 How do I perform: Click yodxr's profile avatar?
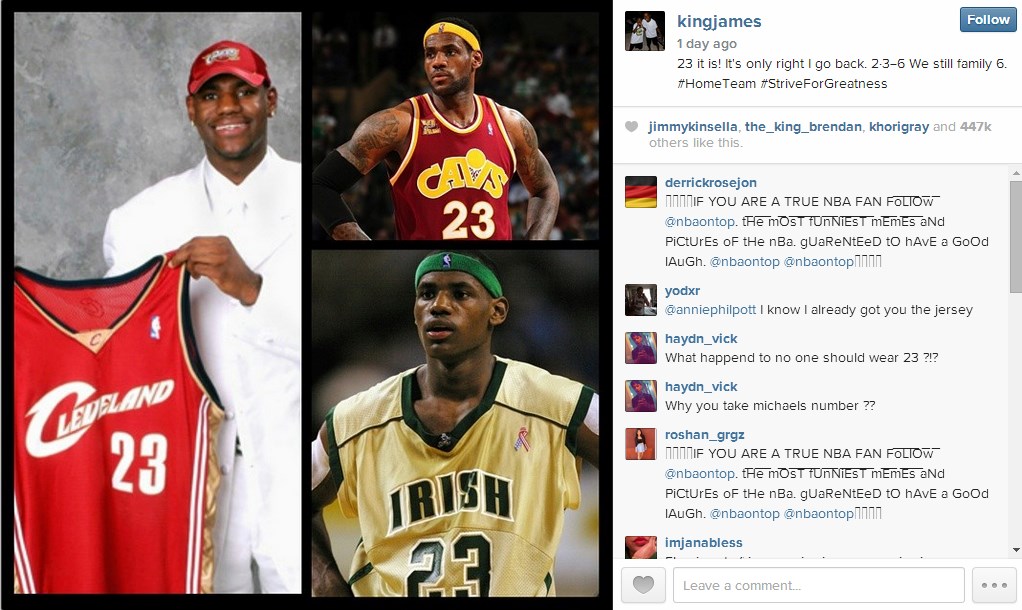point(641,300)
